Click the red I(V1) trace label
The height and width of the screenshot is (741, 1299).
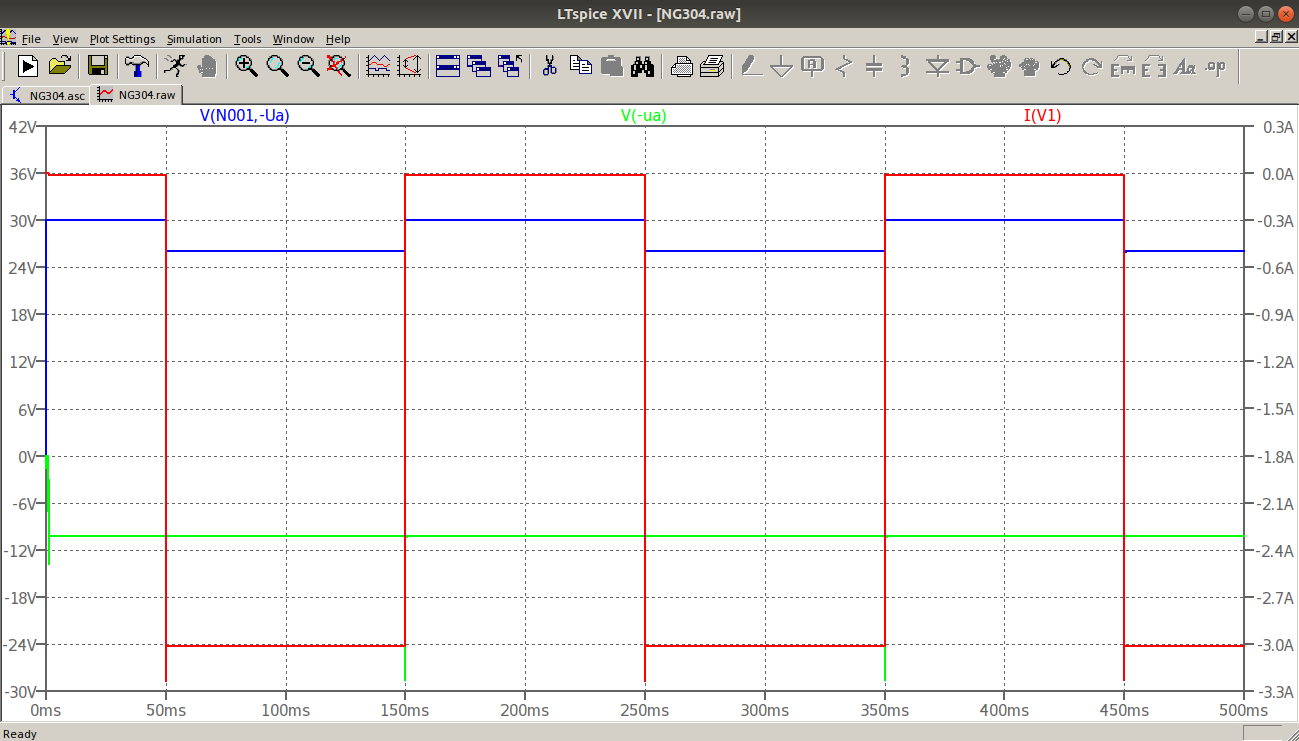pyautogui.click(x=1042, y=115)
